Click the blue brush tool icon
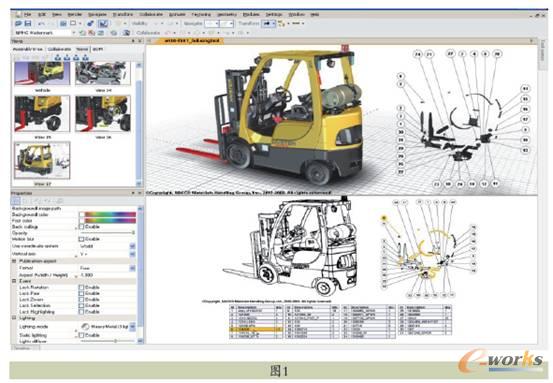 click(90, 24)
